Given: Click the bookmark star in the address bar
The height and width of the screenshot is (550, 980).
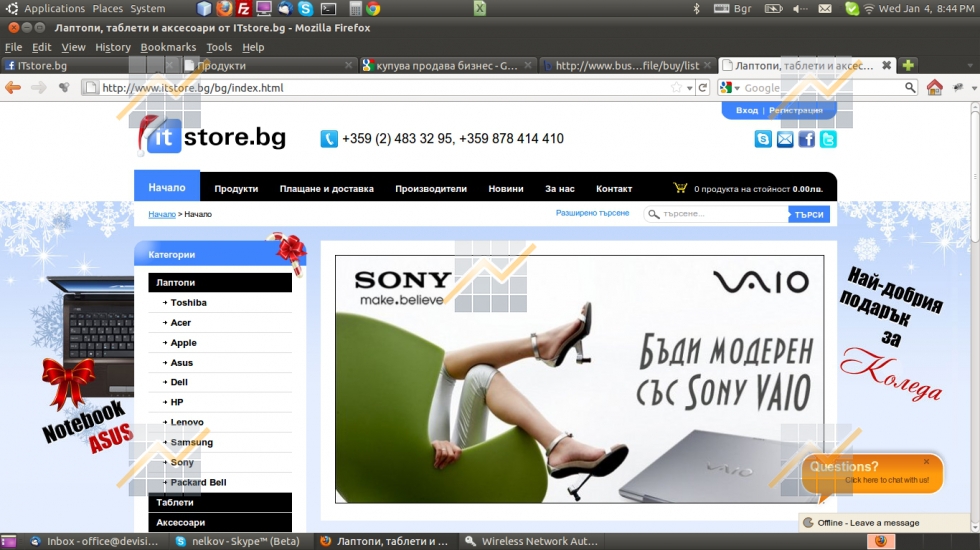Looking at the screenshot, I should [x=676, y=88].
